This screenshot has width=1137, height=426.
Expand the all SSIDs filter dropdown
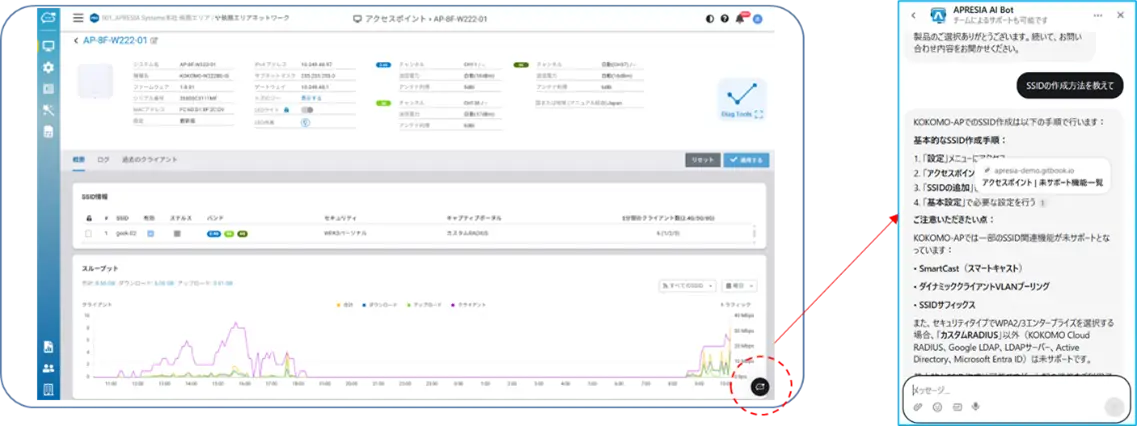(684, 285)
